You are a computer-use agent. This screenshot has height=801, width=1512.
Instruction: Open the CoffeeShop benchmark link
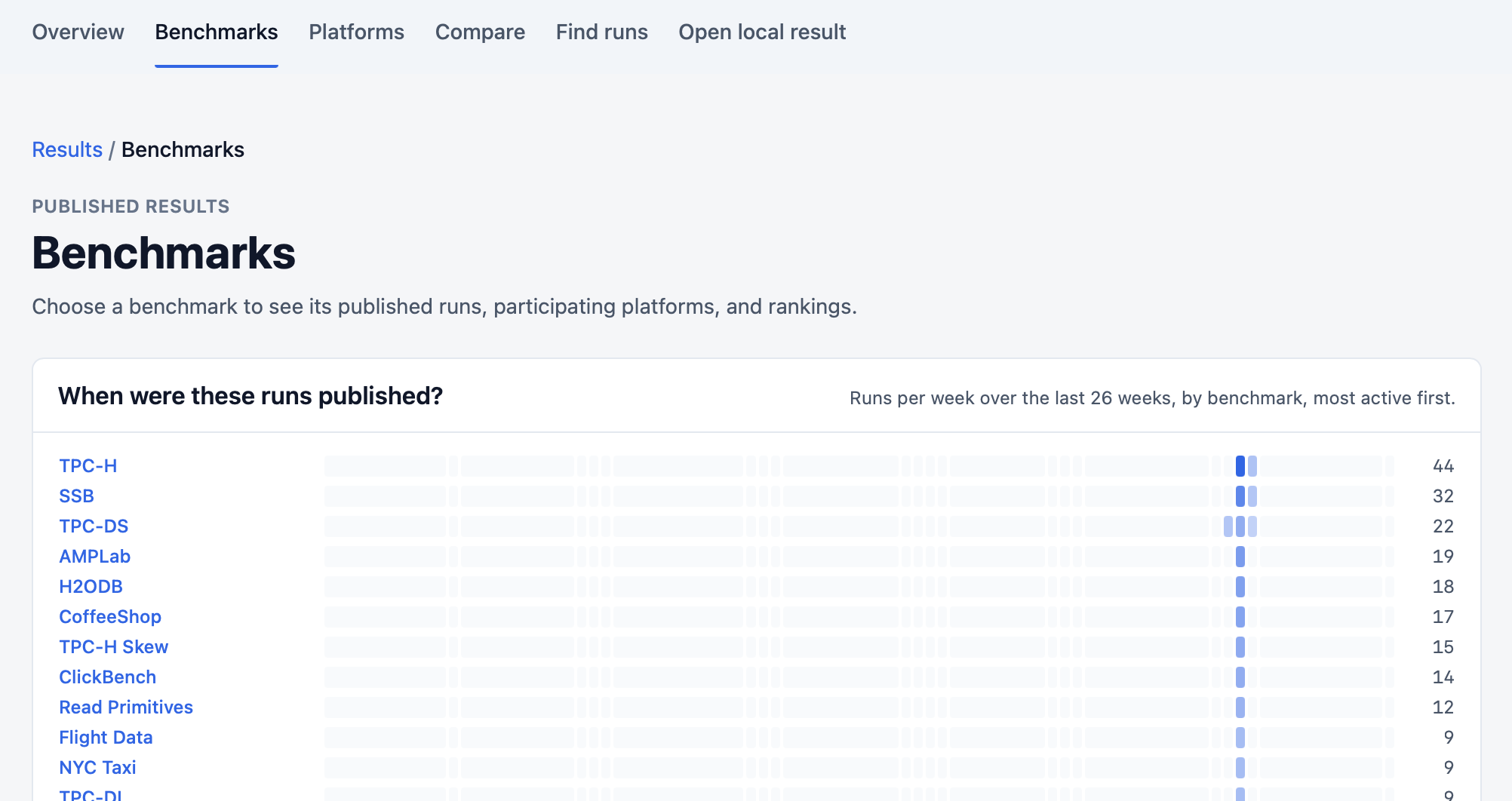pyautogui.click(x=110, y=617)
